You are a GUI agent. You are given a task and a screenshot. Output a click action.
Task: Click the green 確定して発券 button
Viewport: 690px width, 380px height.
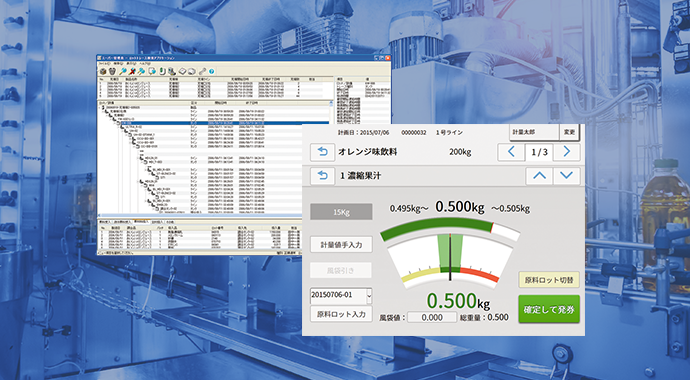coord(549,309)
